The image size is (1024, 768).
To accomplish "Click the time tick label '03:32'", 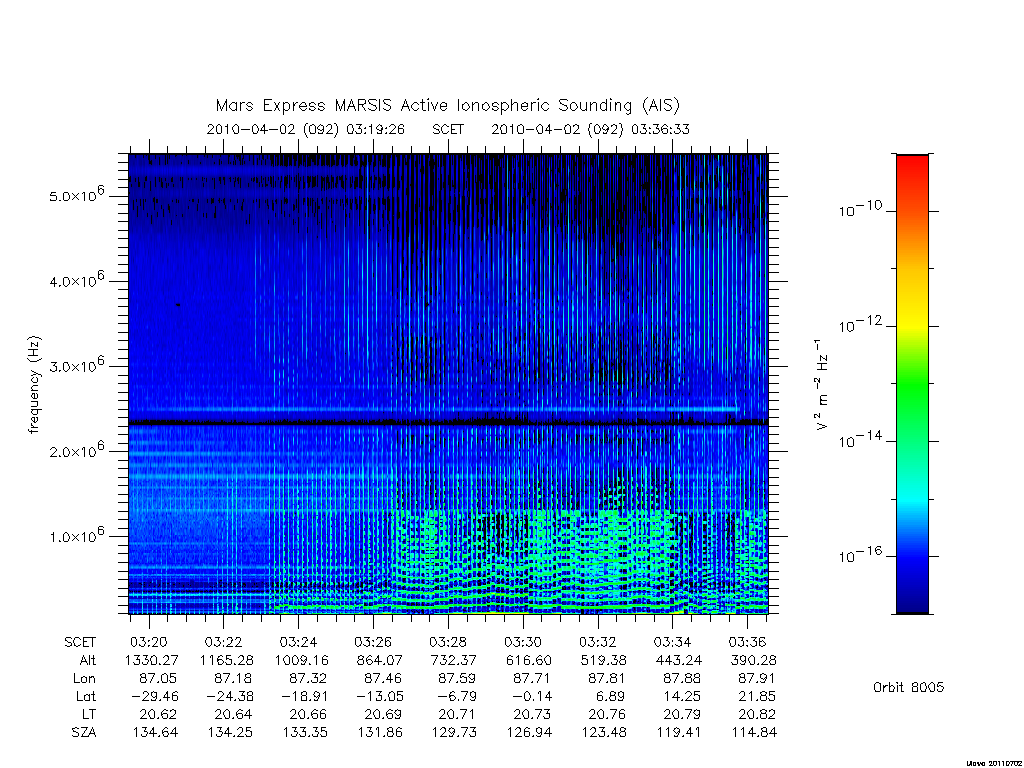I will (598, 642).
